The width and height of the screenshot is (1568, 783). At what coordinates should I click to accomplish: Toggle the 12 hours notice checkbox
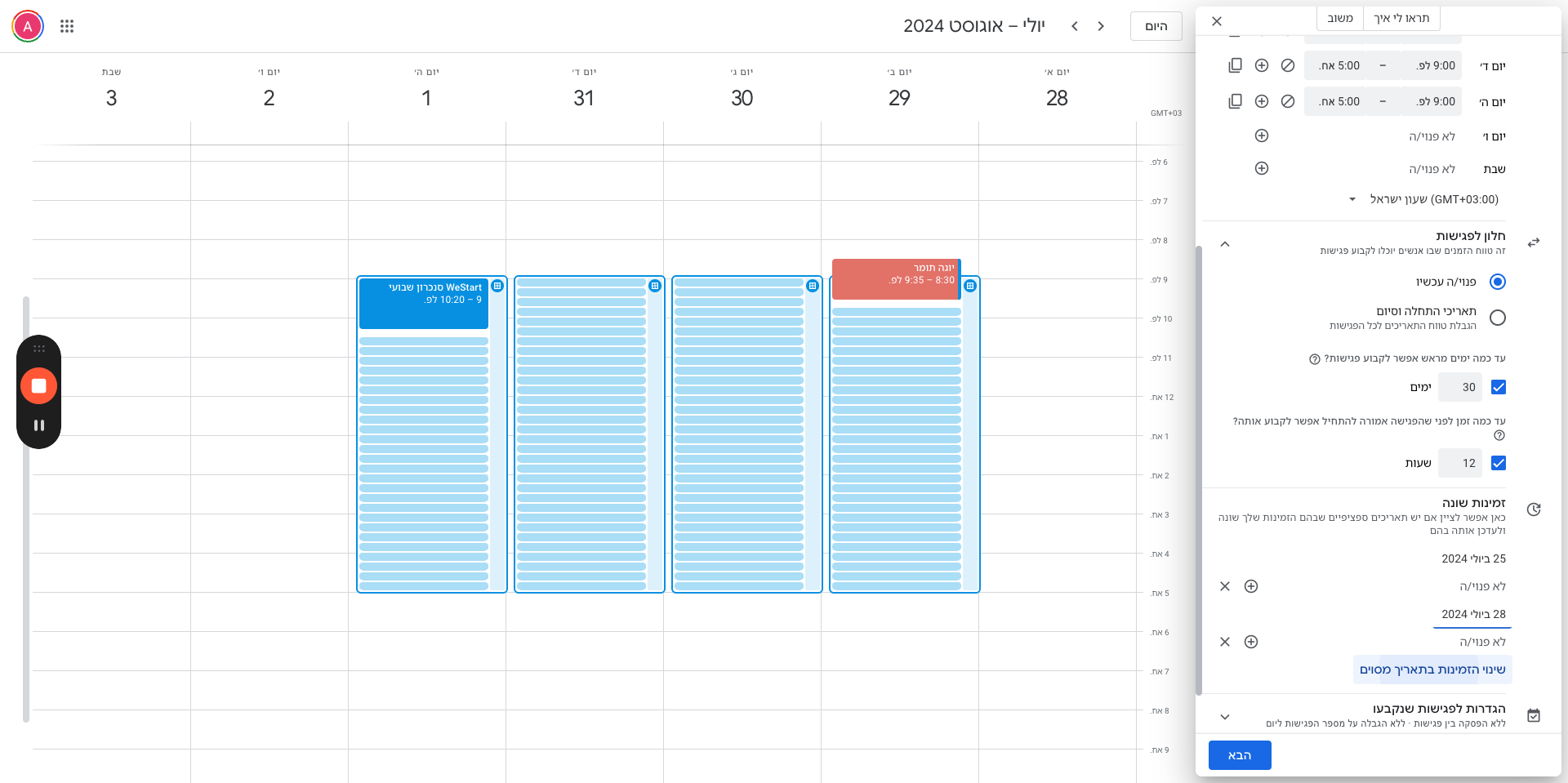(1499, 463)
